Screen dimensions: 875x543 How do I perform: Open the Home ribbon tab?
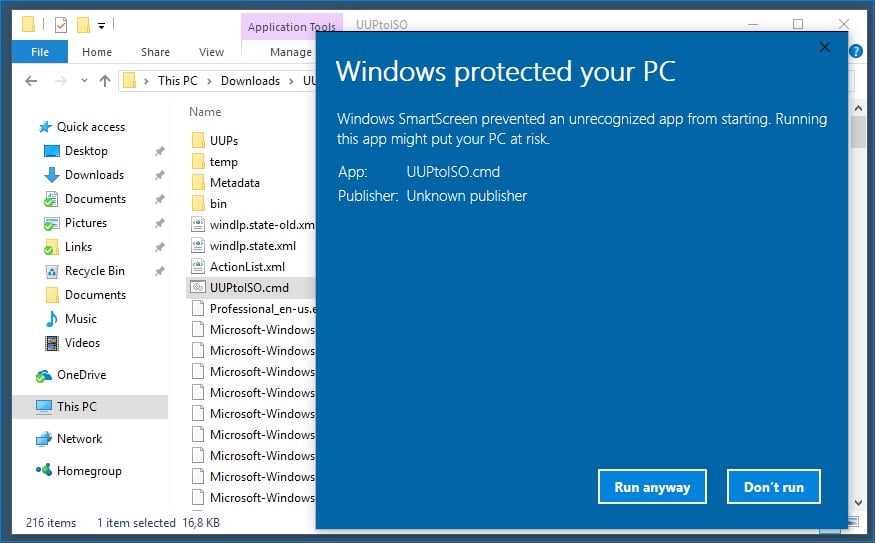[x=97, y=52]
